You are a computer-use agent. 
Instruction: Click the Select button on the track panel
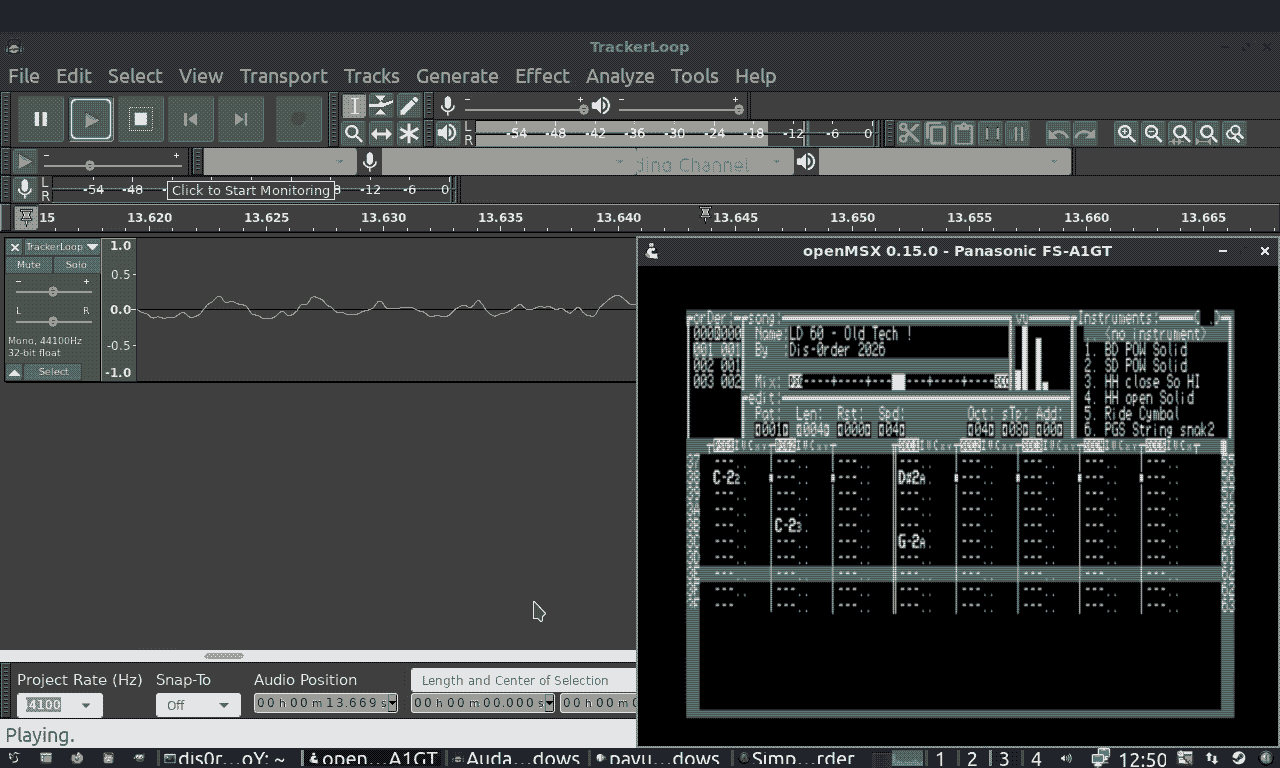(54, 372)
